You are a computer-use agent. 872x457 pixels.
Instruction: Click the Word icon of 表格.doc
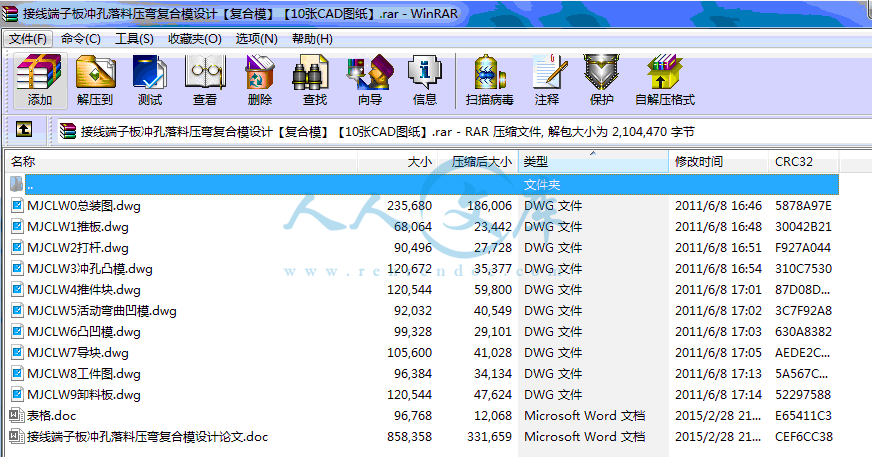(17, 415)
